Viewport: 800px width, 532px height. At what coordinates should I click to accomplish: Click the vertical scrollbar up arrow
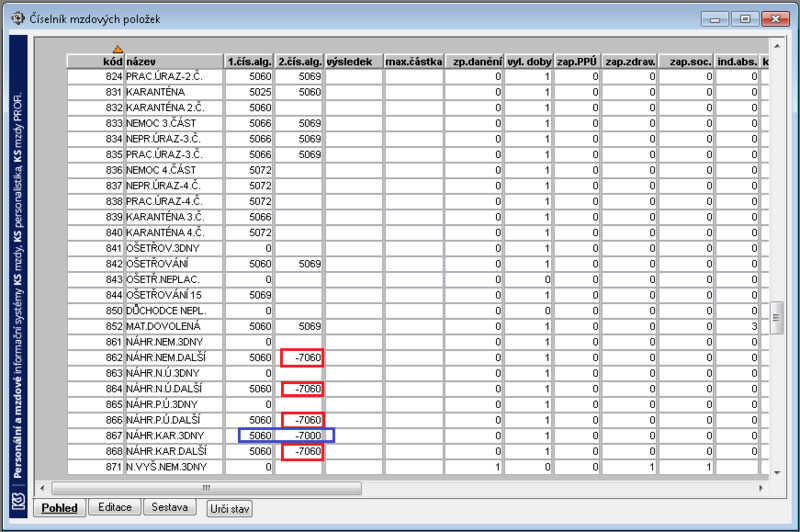point(777,46)
